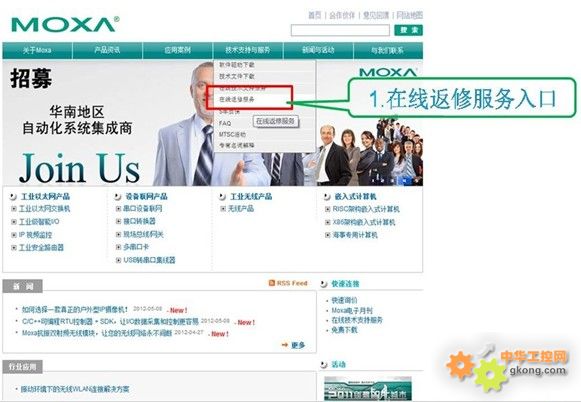Select 在线返修服务 in the dropdown menu
581x402 pixels.
(x=237, y=99)
